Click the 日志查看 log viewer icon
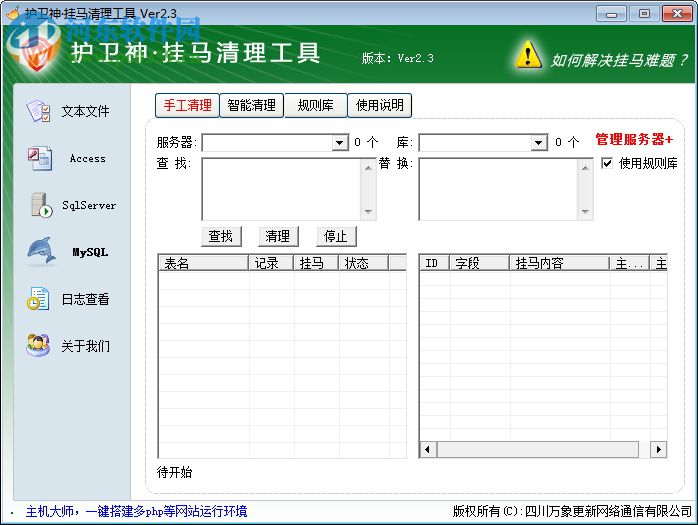This screenshot has width=698, height=525. tap(38, 299)
